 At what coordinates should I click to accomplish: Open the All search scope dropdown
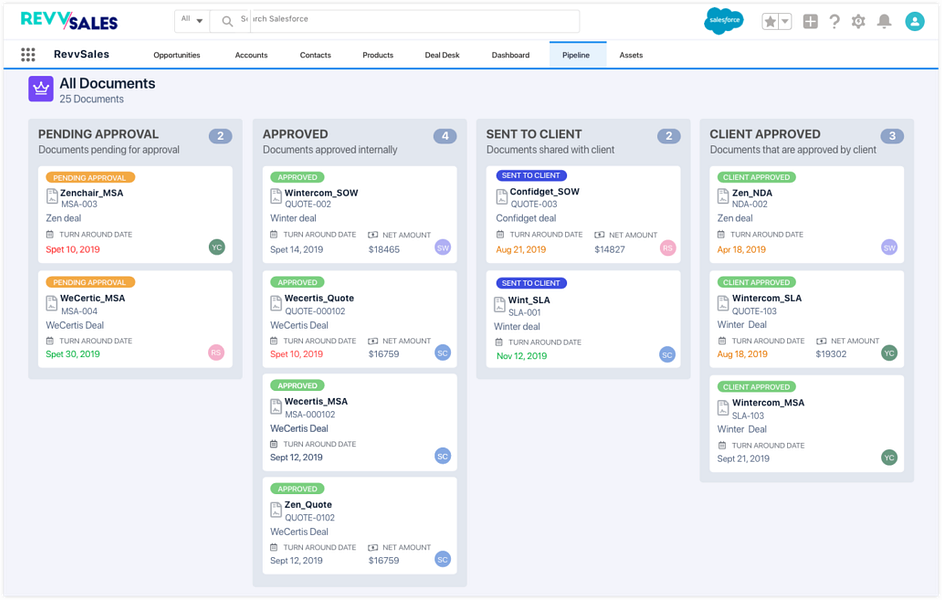pyautogui.click(x=192, y=20)
